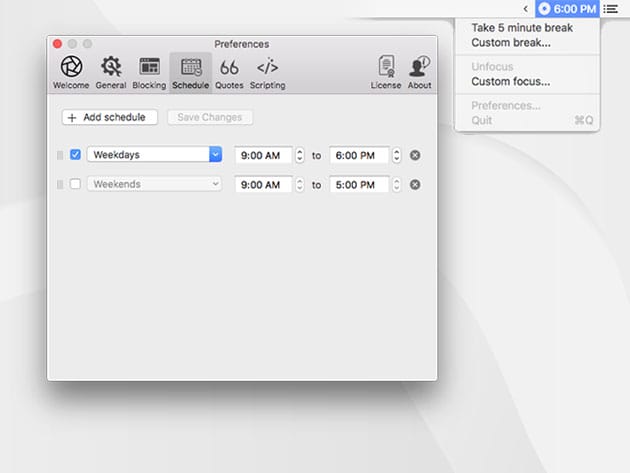Image resolution: width=630 pixels, height=473 pixels.
Task: Click the Weekends 5:00 PM end field
Action: pos(359,184)
